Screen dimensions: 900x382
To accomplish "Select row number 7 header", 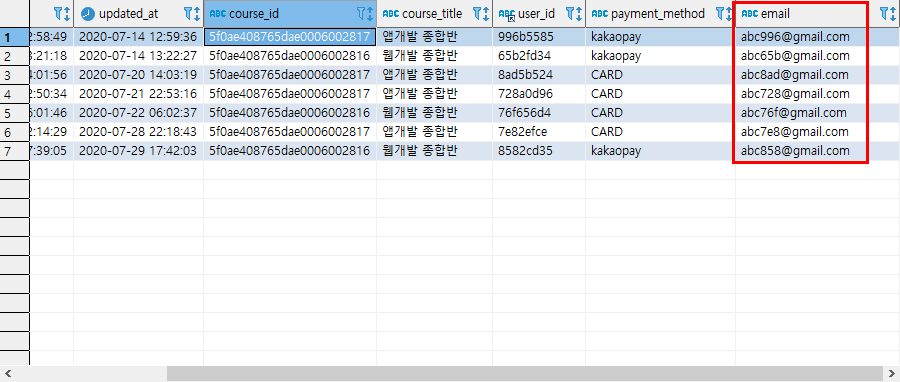I will click(x=14, y=151).
